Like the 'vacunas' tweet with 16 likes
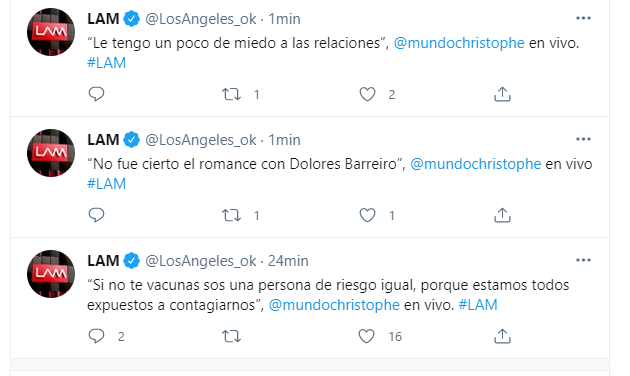This screenshot has width=630, height=376. click(366, 336)
